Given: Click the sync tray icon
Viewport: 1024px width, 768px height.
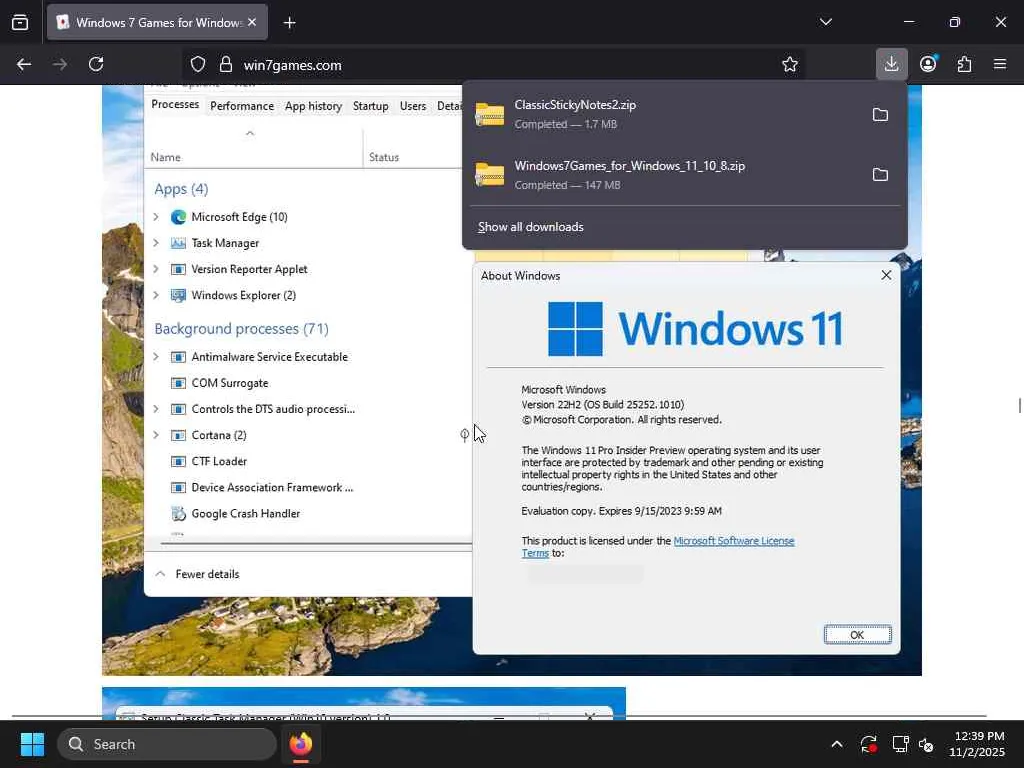Looking at the screenshot, I should 869,744.
